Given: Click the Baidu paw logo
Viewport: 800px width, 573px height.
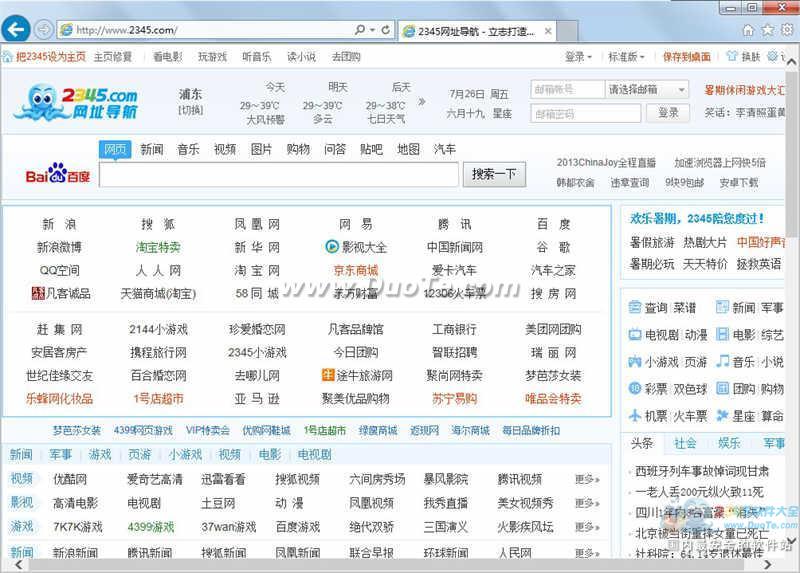Looking at the screenshot, I should tap(58, 173).
